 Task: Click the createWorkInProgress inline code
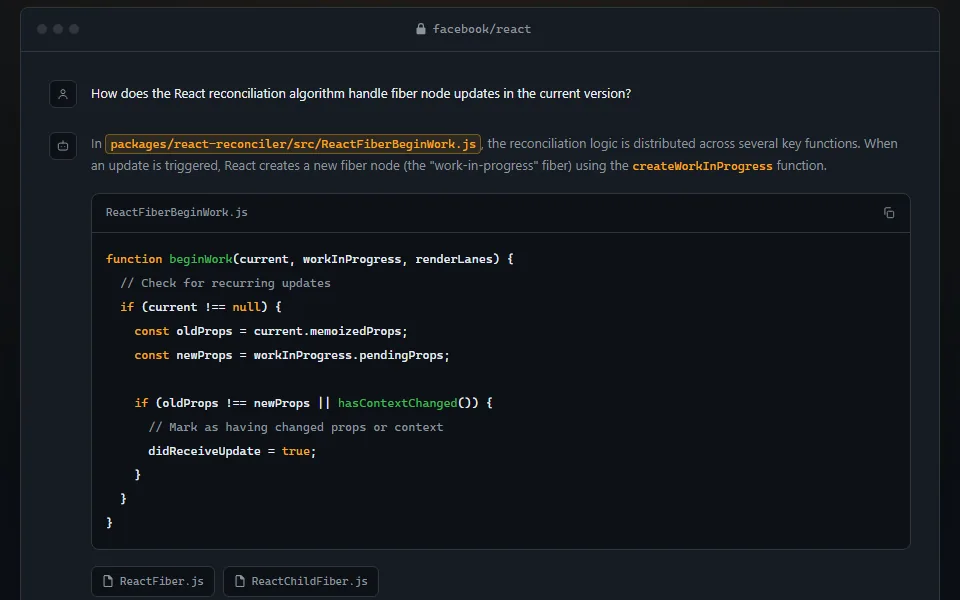tap(702, 166)
